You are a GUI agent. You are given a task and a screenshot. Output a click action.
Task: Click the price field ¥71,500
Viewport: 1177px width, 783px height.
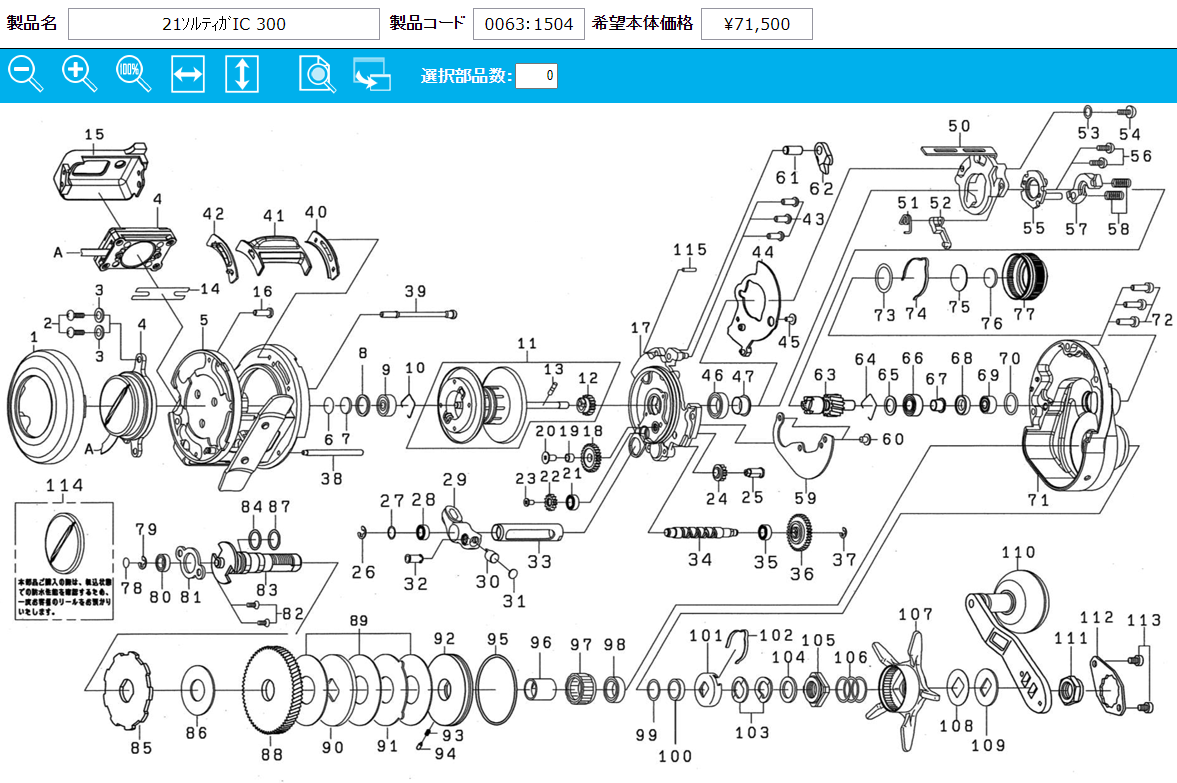(757, 24)
